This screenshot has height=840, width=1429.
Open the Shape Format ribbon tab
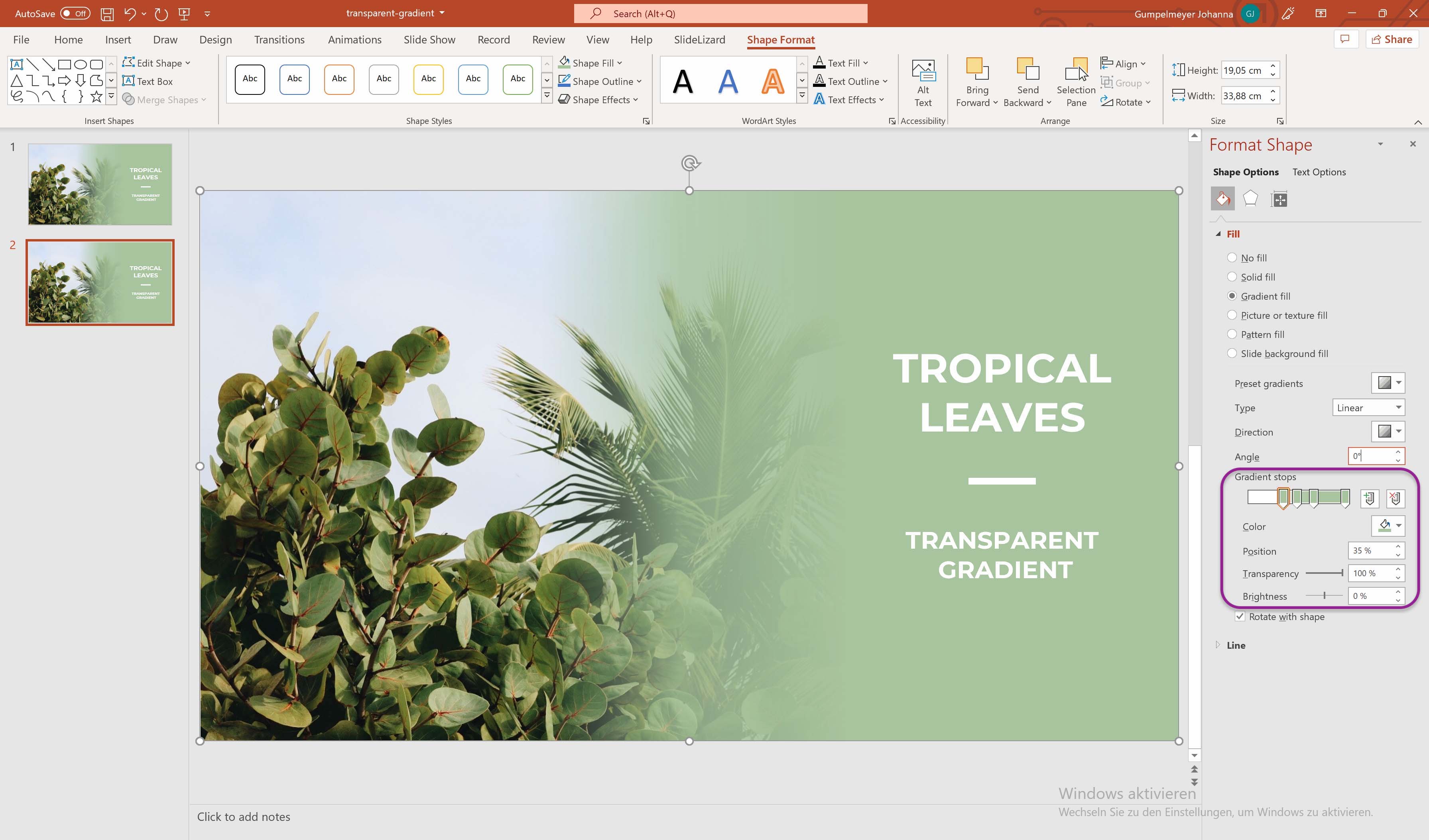781,39
